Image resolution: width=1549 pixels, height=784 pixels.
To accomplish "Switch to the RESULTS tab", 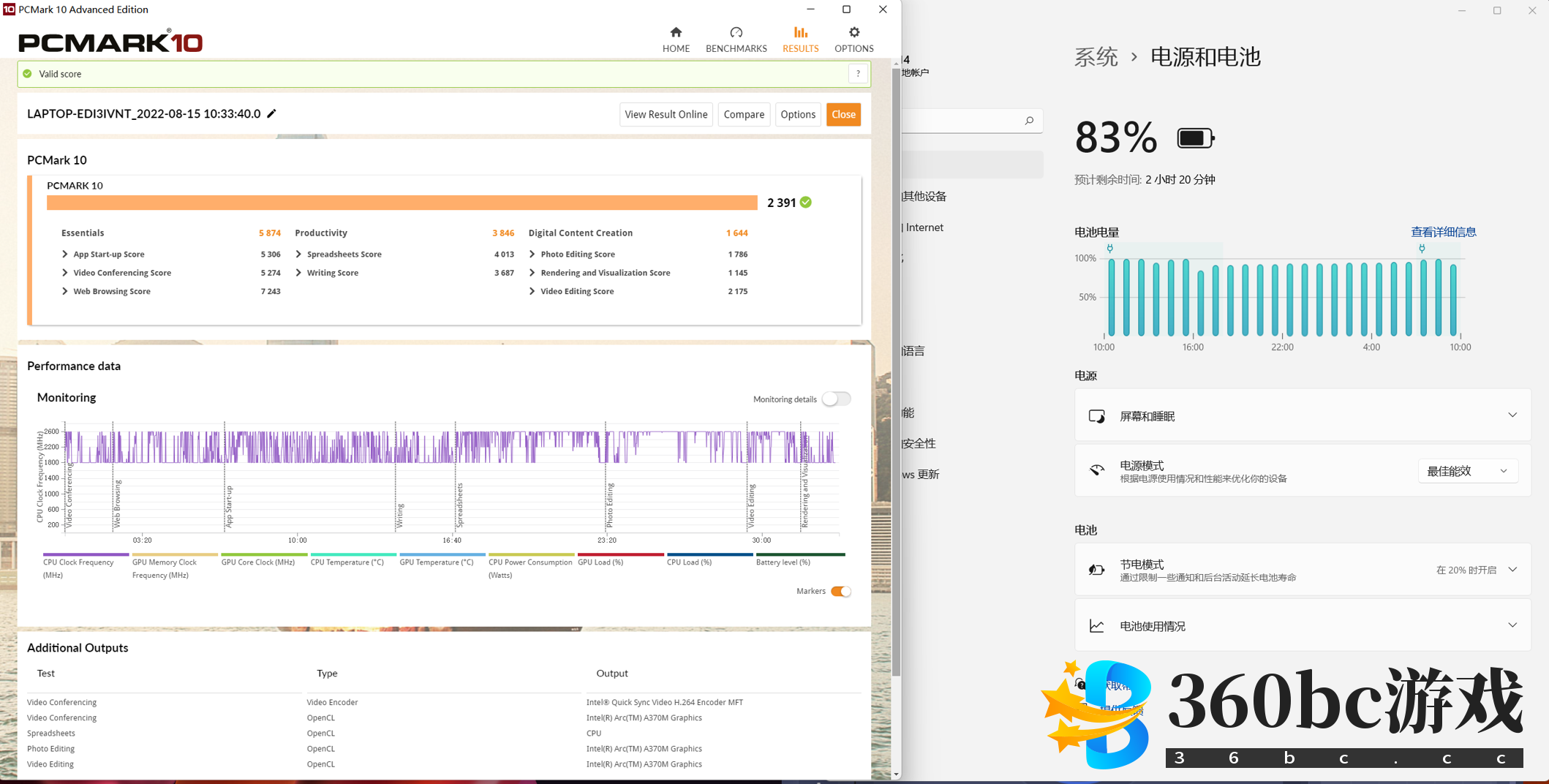I will click(800, 39).
